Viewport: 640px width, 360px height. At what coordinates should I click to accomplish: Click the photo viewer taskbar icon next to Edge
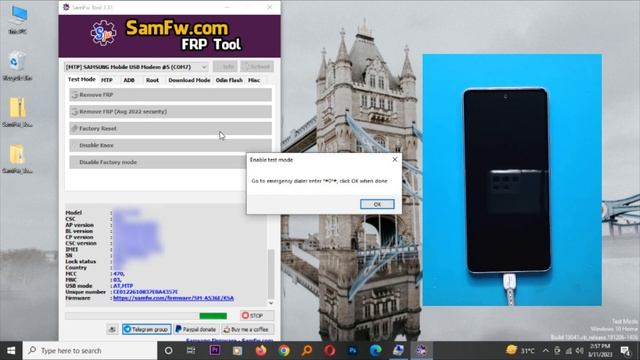[x=398, y=350]
